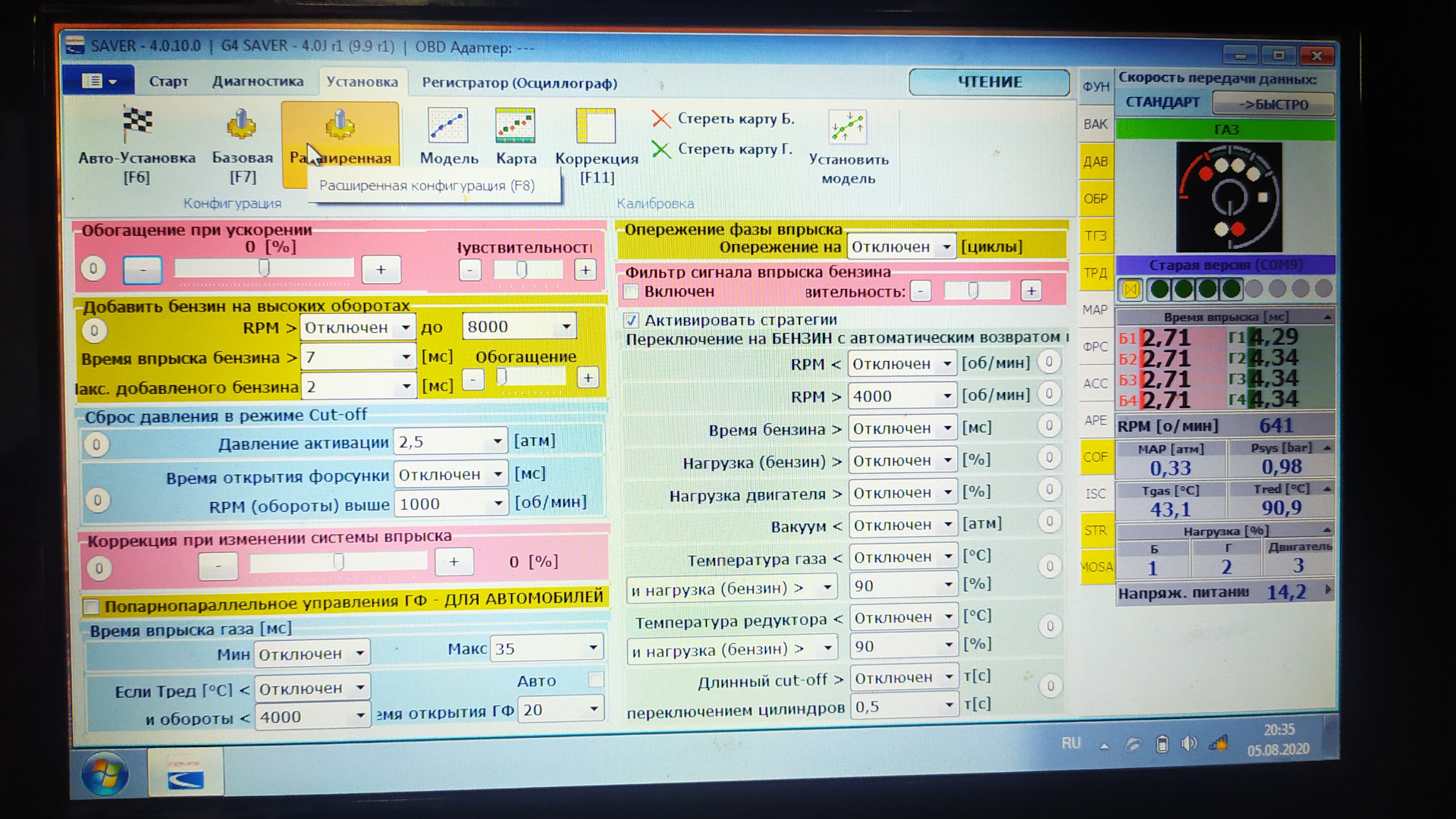Open the Модель calibration icon

click(x=448, y=127)
